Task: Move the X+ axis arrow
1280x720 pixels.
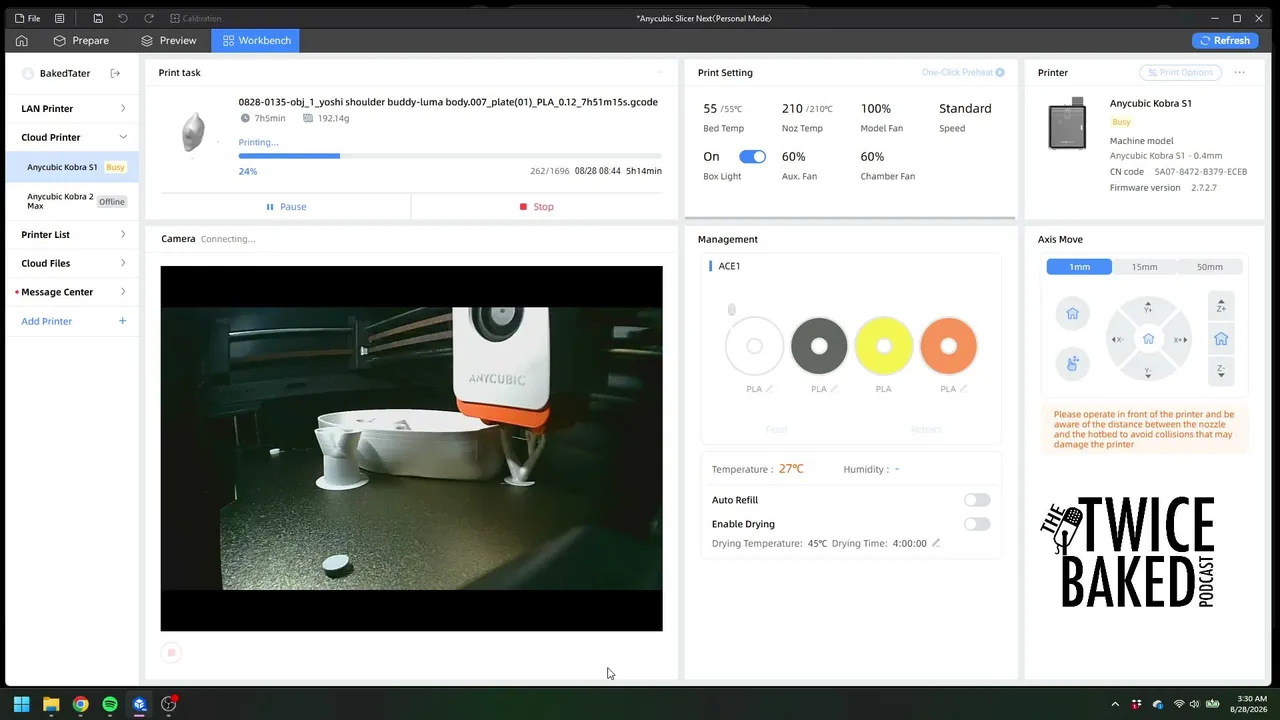Action: (1180, 340)
